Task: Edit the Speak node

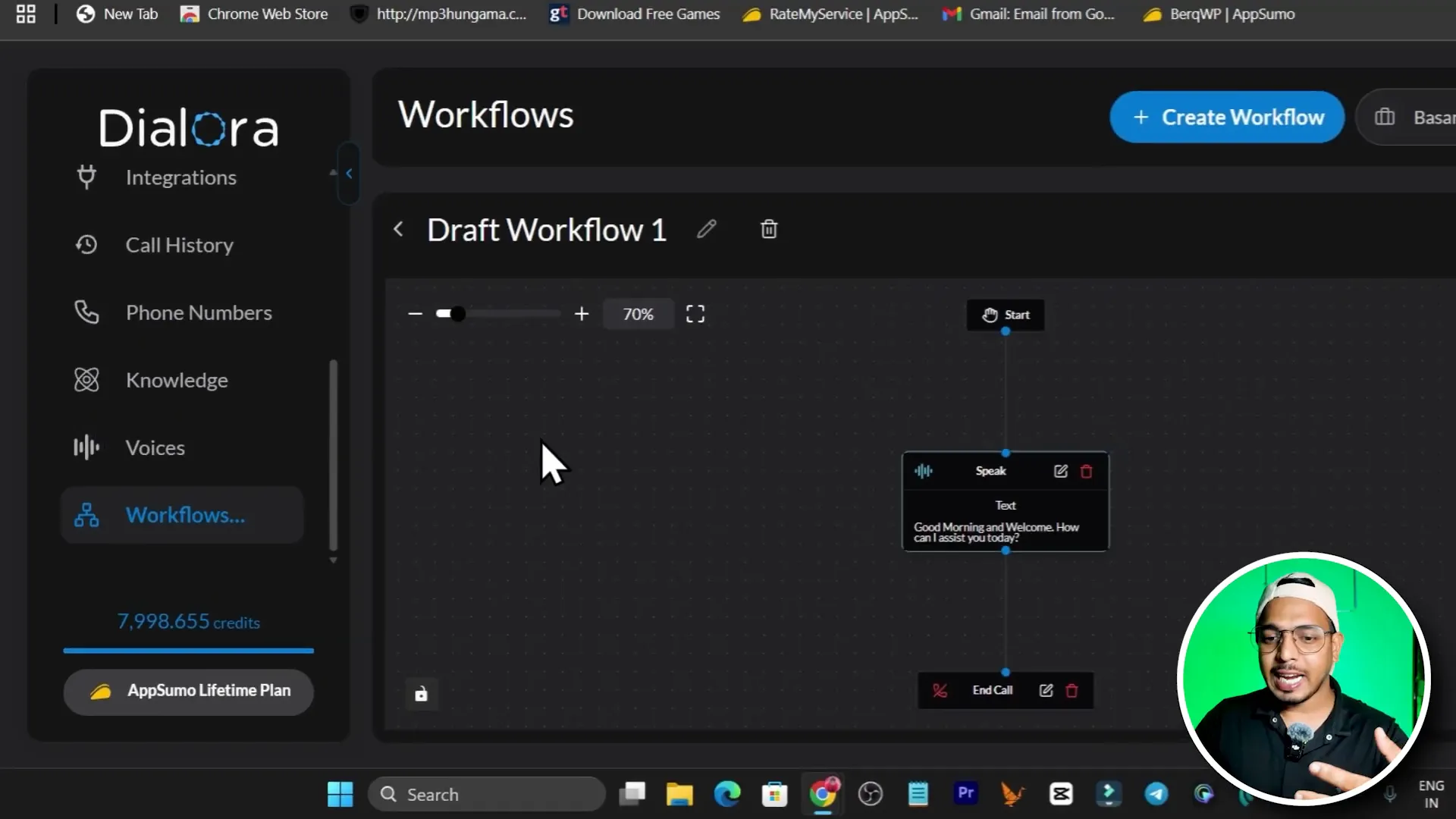Action: coord(1060,471)
